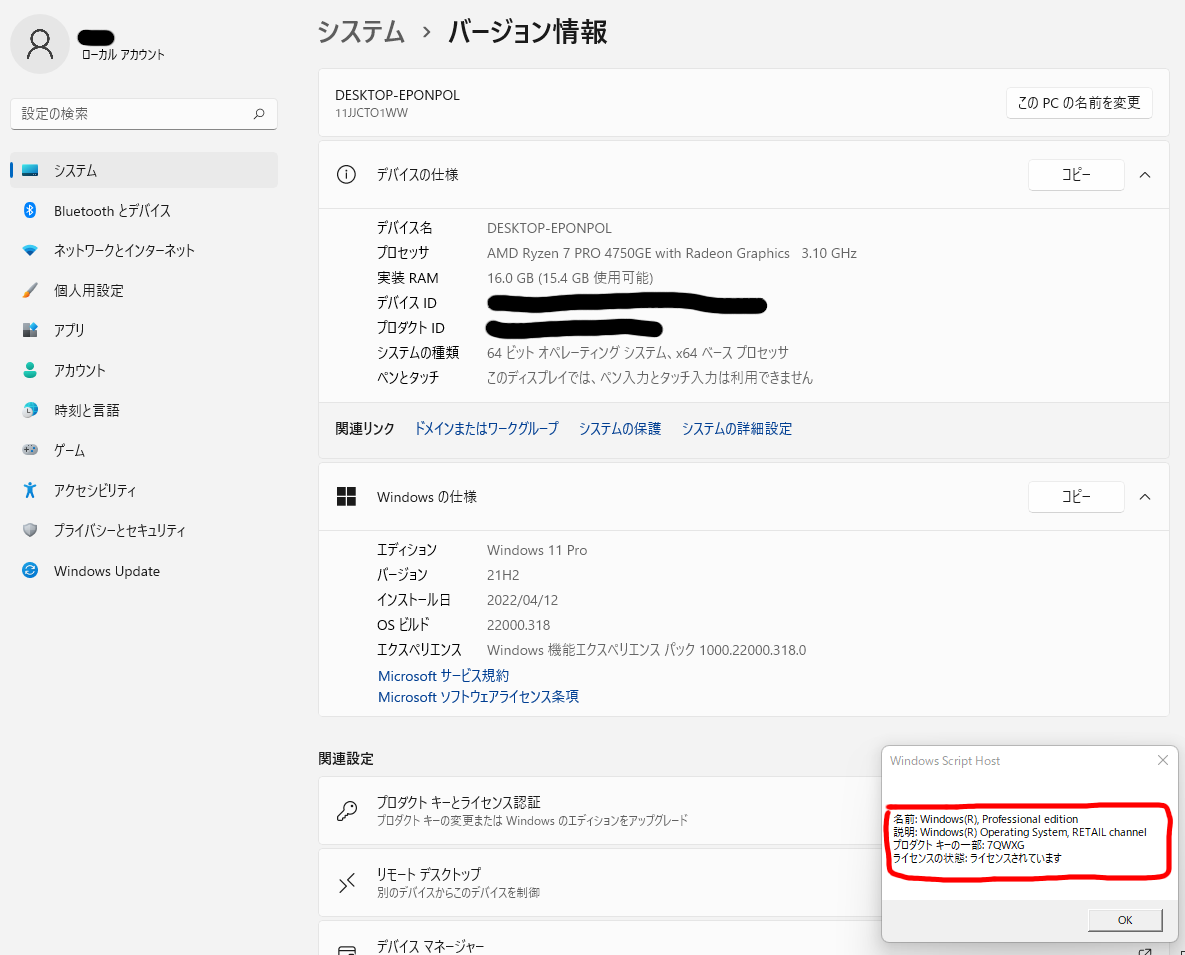Open プライバシーとセキュリティ settings
The height and width of the screenshot is (955, 1185).
click(x=144, y=530)
